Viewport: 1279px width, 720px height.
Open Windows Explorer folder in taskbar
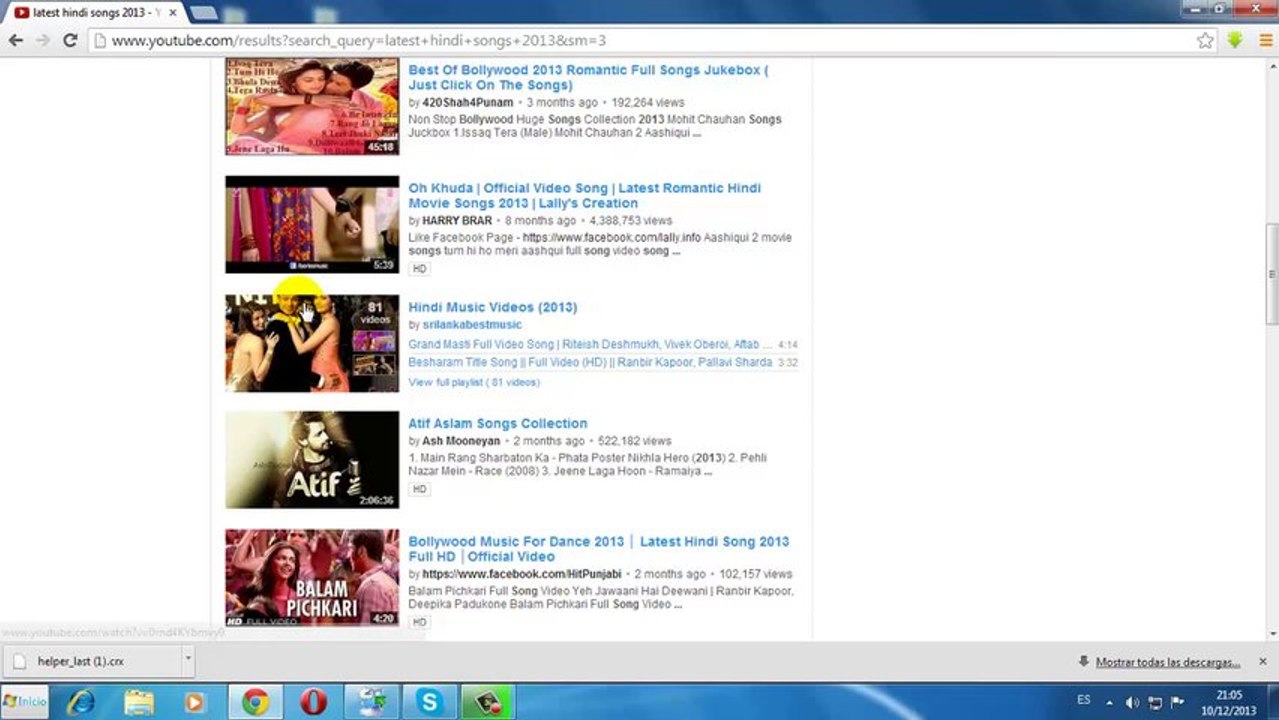pos(139,702)
